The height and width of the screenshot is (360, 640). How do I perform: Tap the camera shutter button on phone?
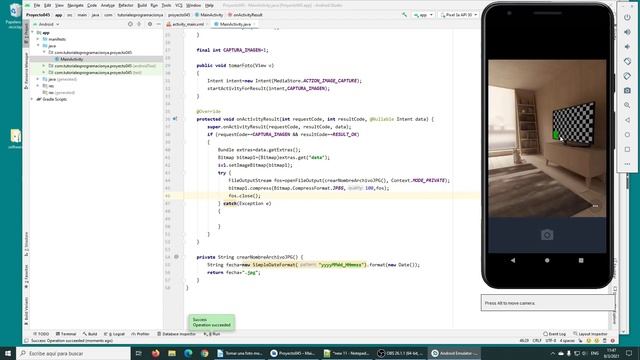(547, 235)
